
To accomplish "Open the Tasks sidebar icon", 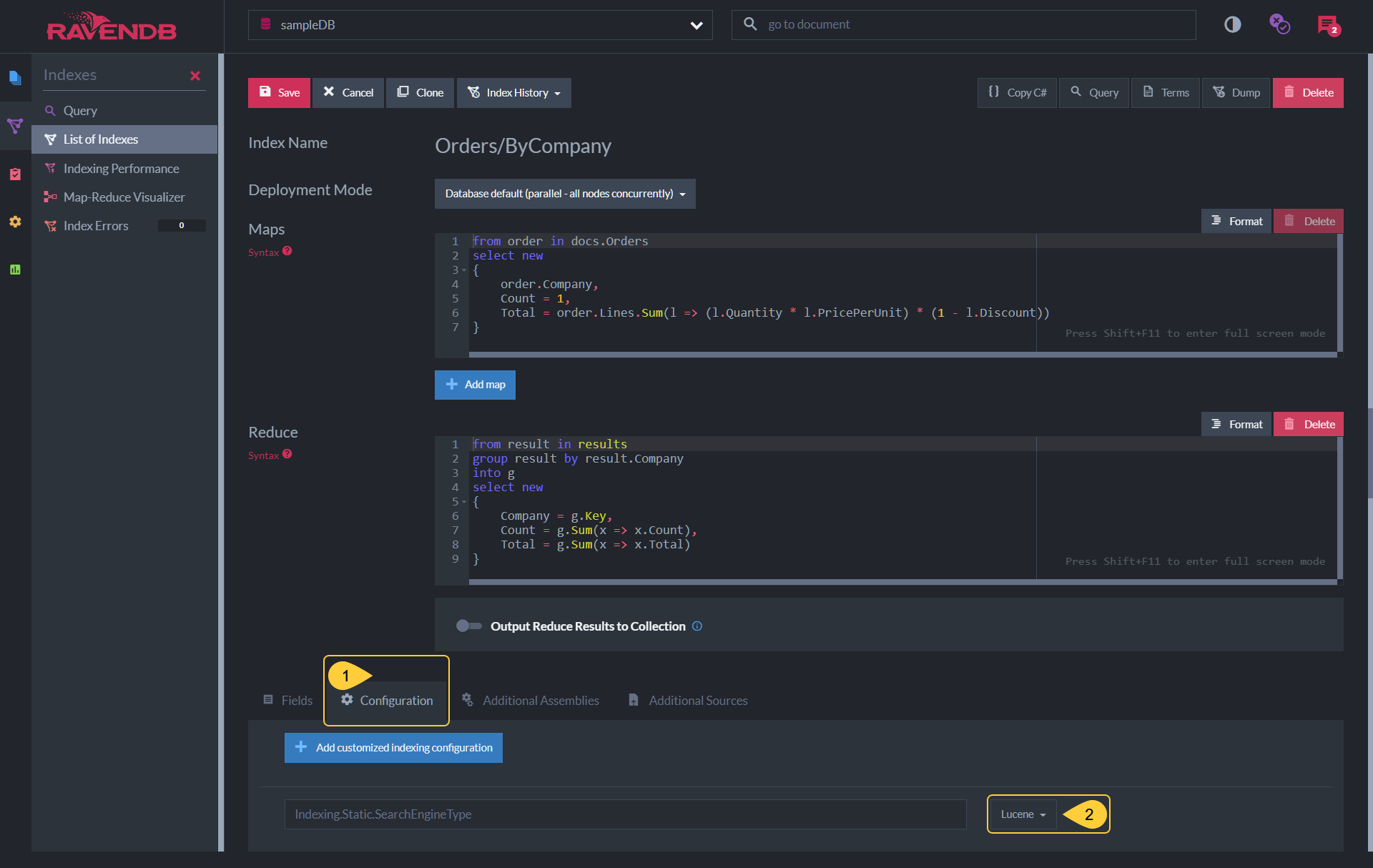I will click(15, 174).
